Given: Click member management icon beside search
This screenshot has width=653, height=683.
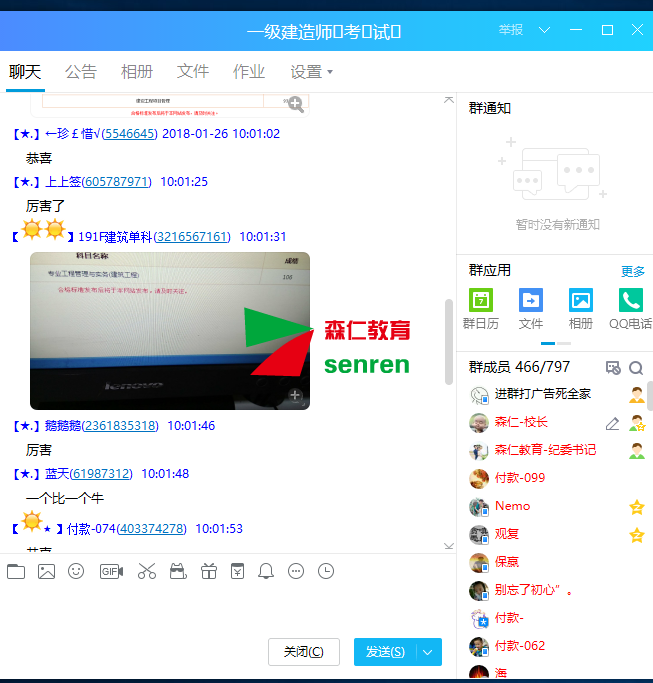Looking at the screenshot, I should pyautogui.click(x=613, y=368).
